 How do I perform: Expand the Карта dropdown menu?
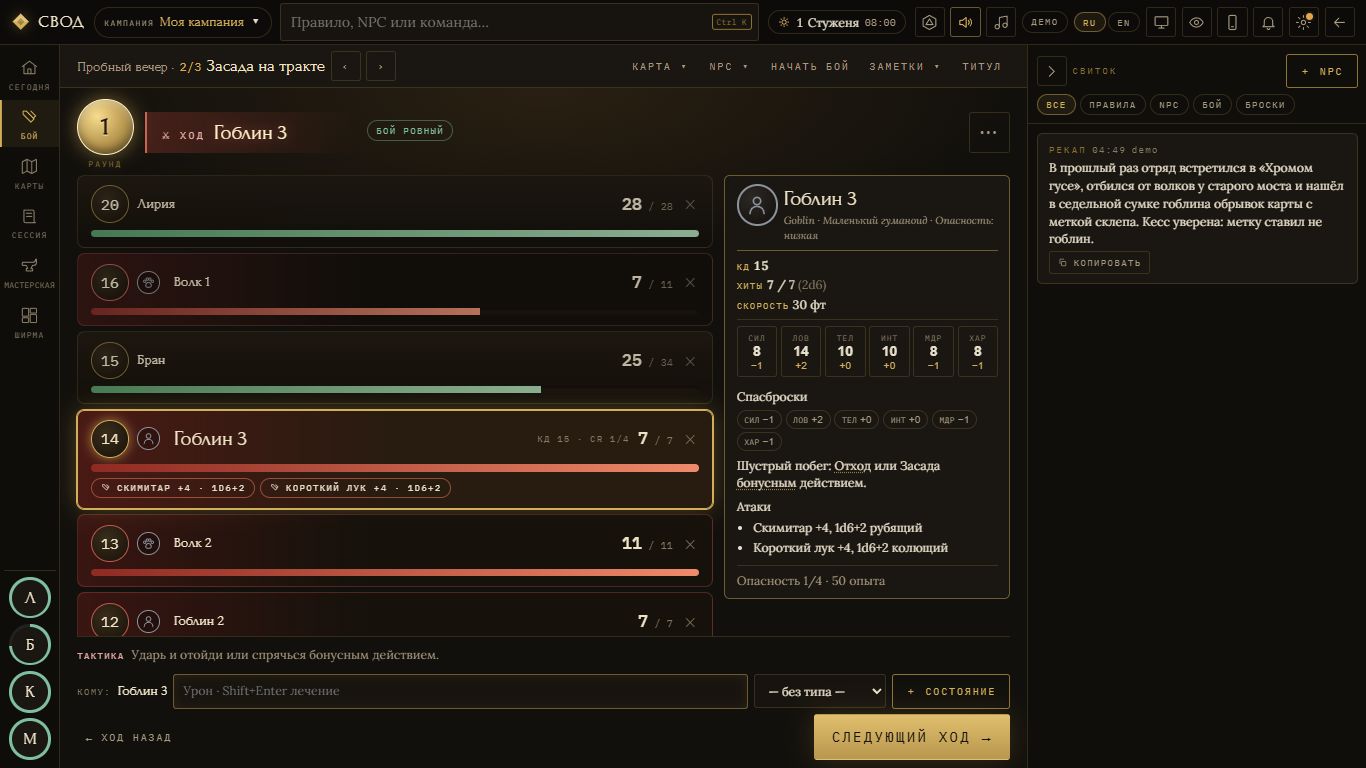tap(660, 66)
